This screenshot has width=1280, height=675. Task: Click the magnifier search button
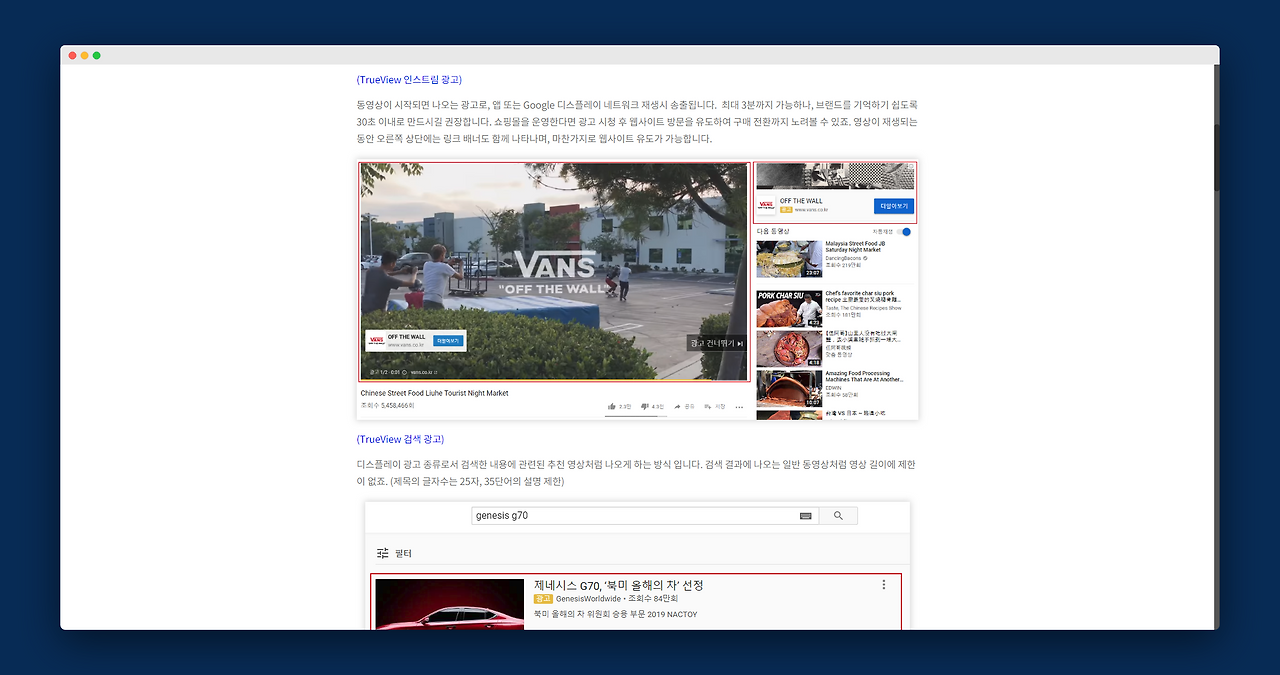click(838, 516)
